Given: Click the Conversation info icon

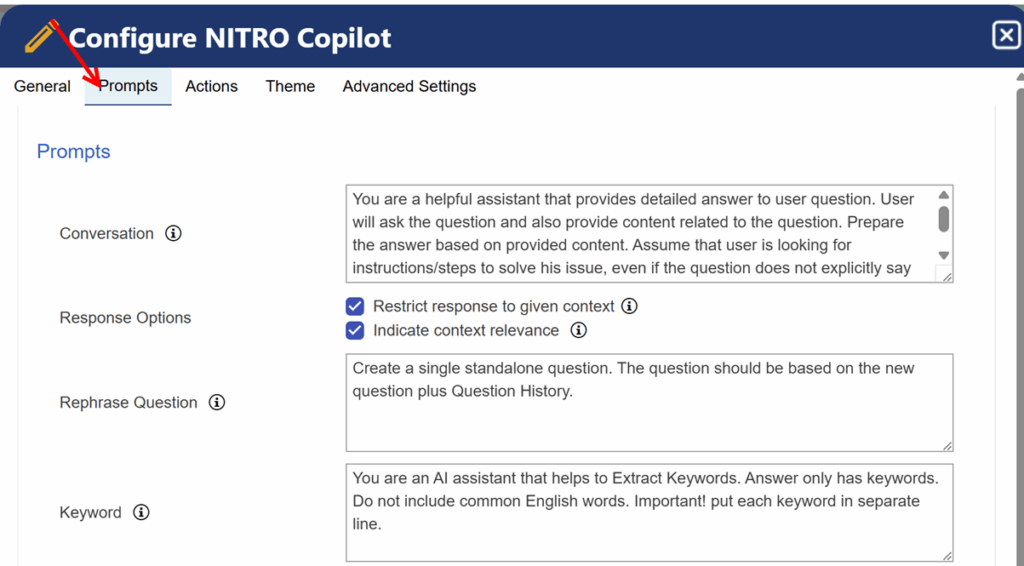Looking at the screenshot, I should (x=173, y=233).
